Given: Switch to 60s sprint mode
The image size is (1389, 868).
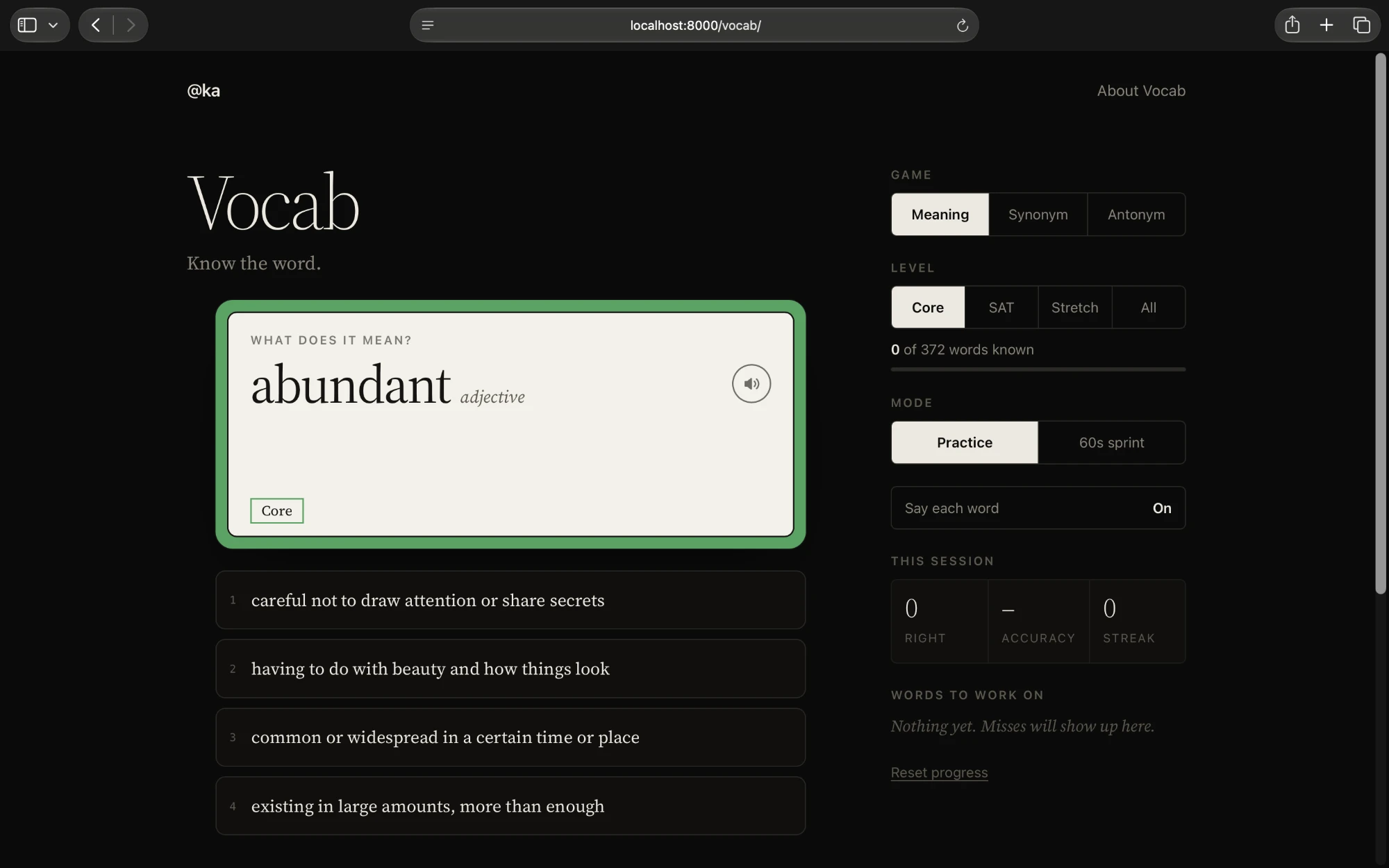Looking at the screenshot, I should 1111,442.
